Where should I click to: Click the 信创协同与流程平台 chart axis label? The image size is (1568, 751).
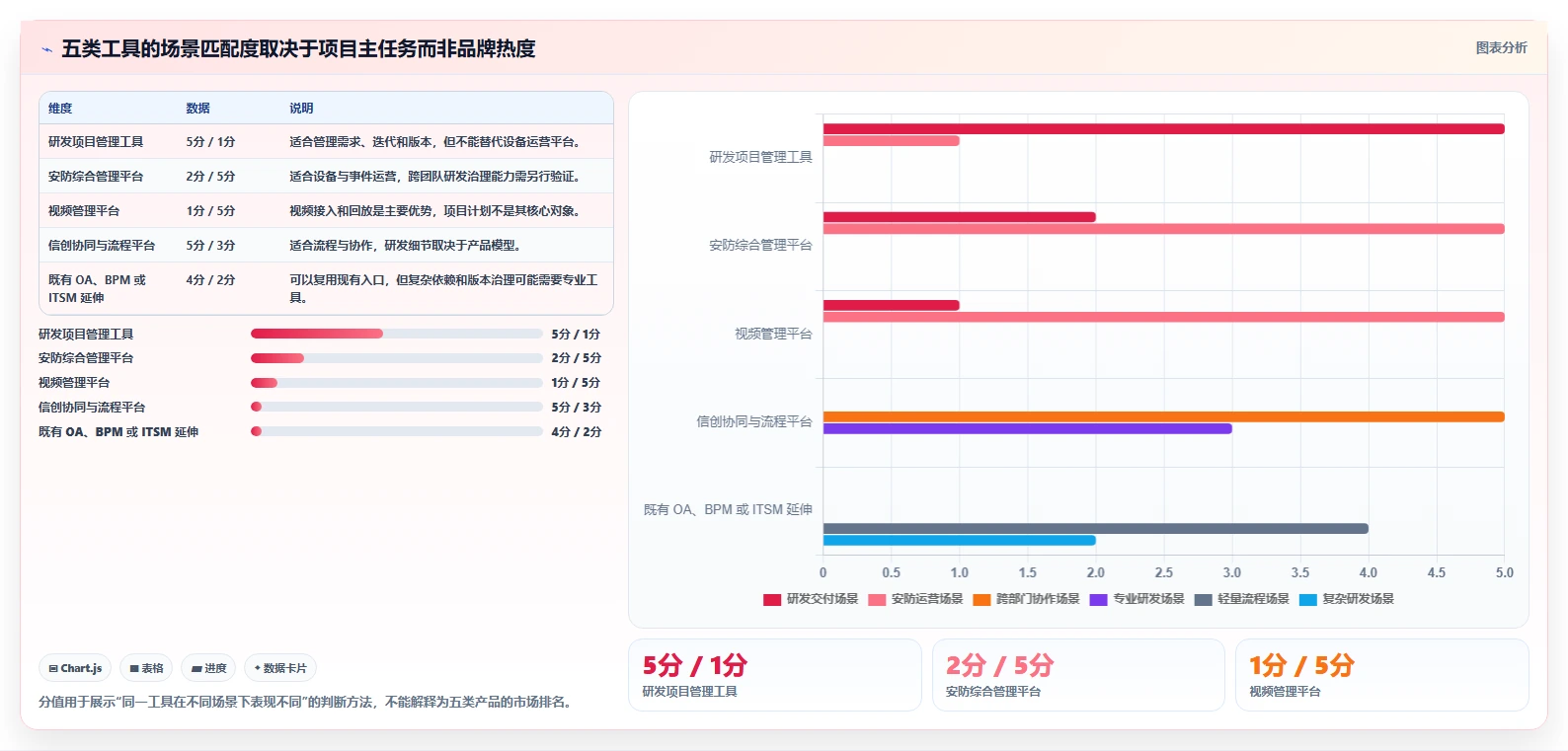point(754,421)
